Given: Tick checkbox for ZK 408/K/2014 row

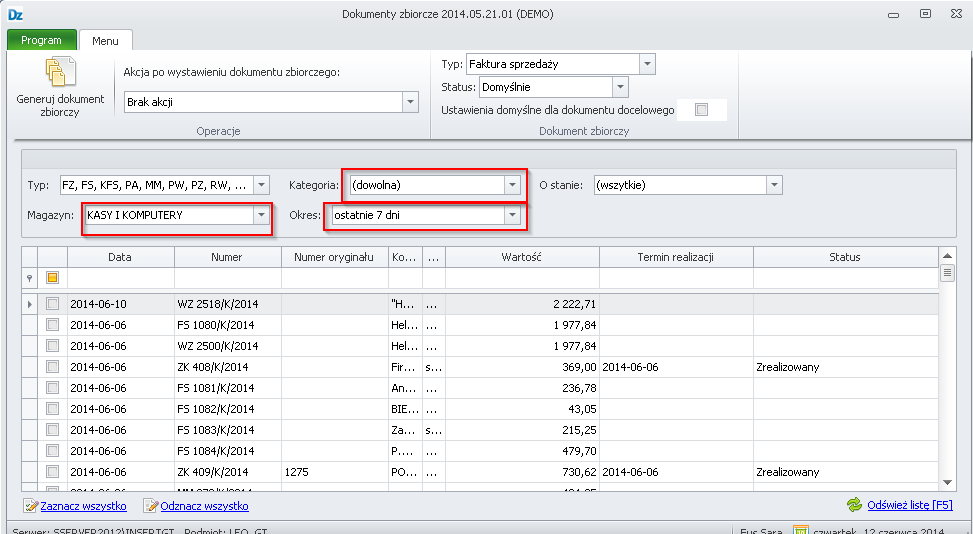Looking at the screenshot, I should pyautogui.click(x=52, y=367).
